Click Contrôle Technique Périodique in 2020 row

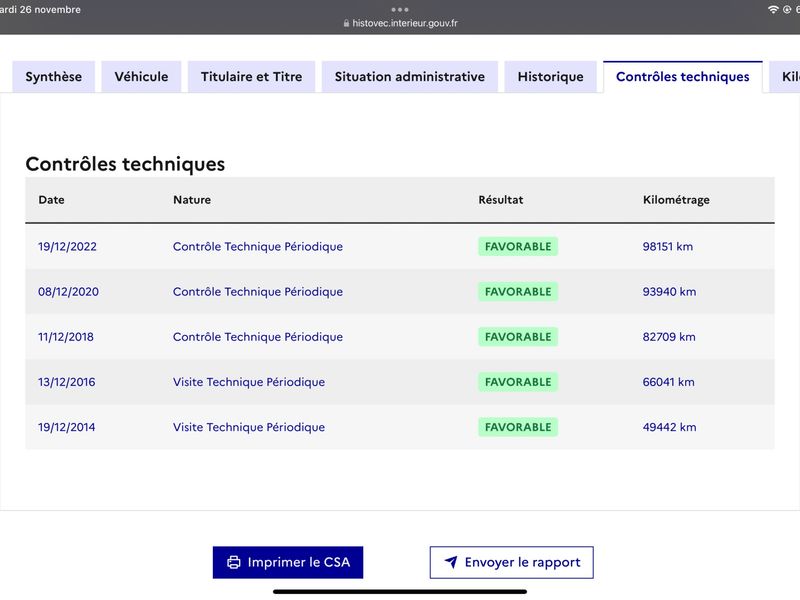tap(258, 292)
